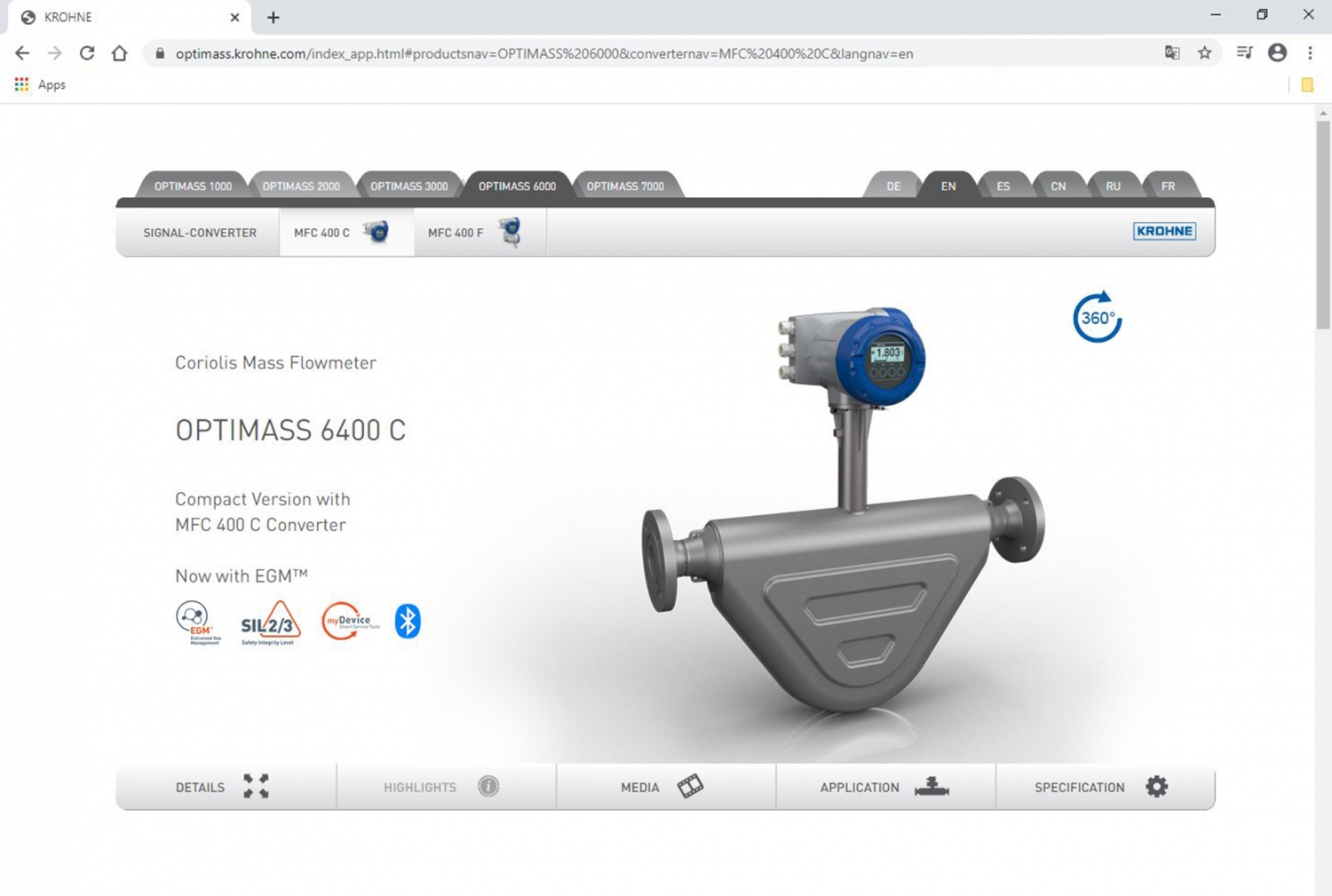Screen dimensions: 1332x896
Task: Open Specification via the gear icon
Action: click(1155, 786)
